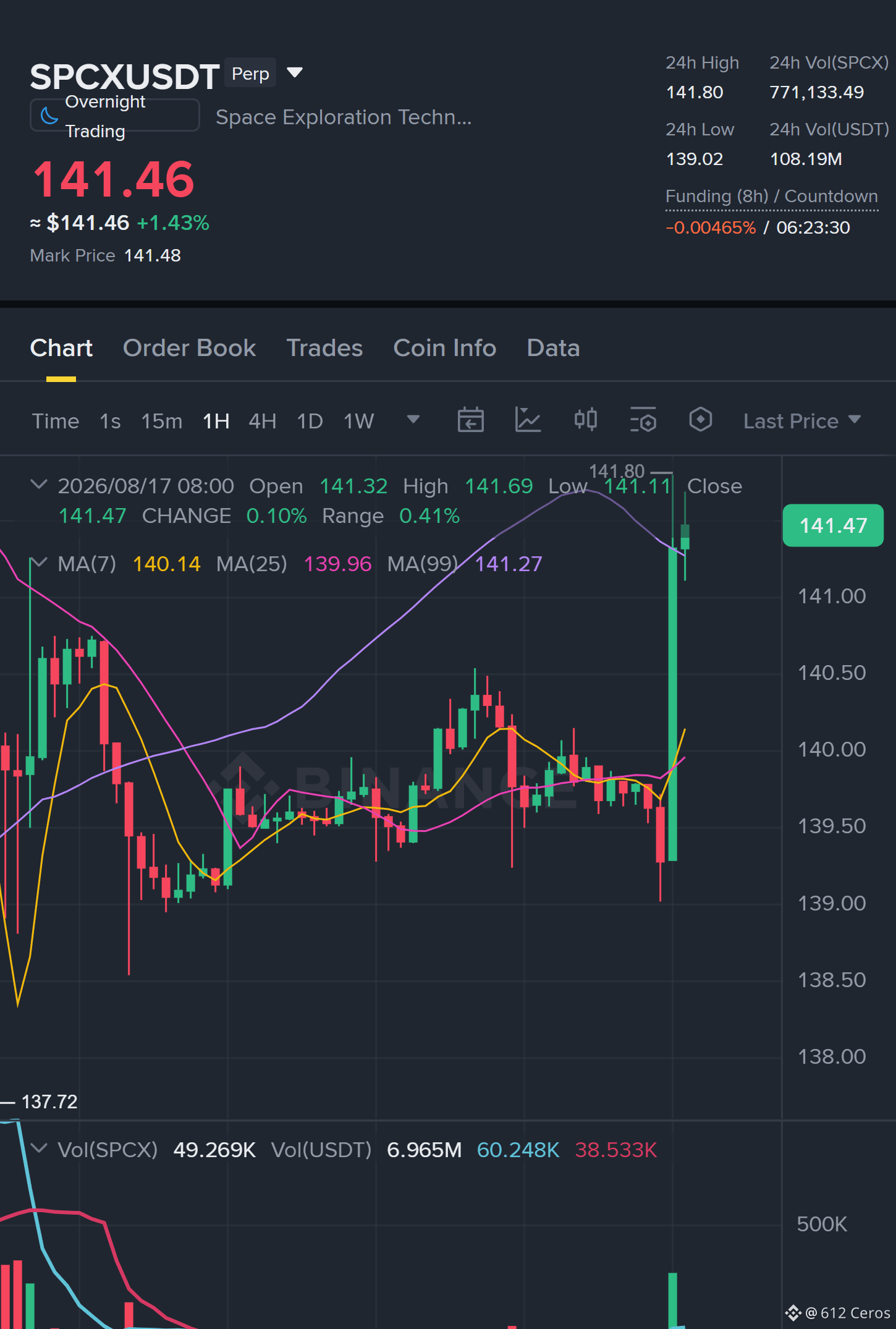Viewport: 896px width, 1329px height.
Task: Tap the Perp contract type badge
Action: (250, 74)
